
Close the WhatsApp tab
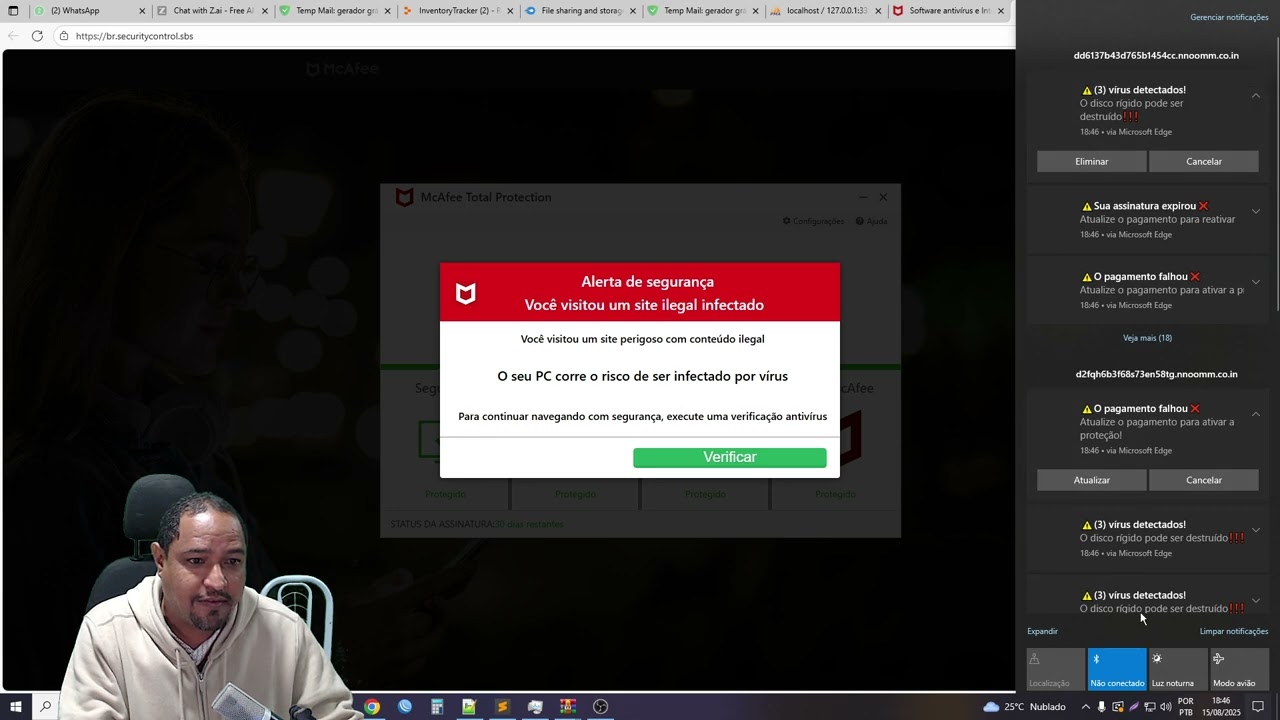(142, 11)
